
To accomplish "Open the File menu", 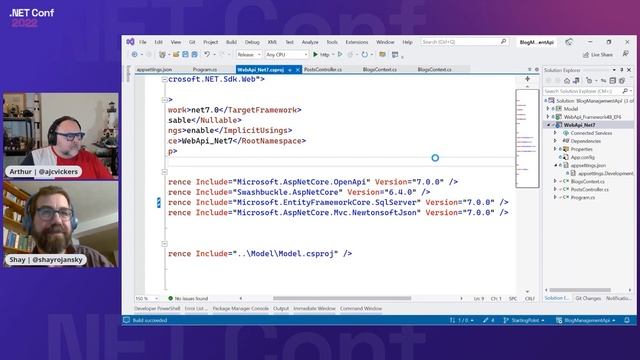I will point(143,42).
